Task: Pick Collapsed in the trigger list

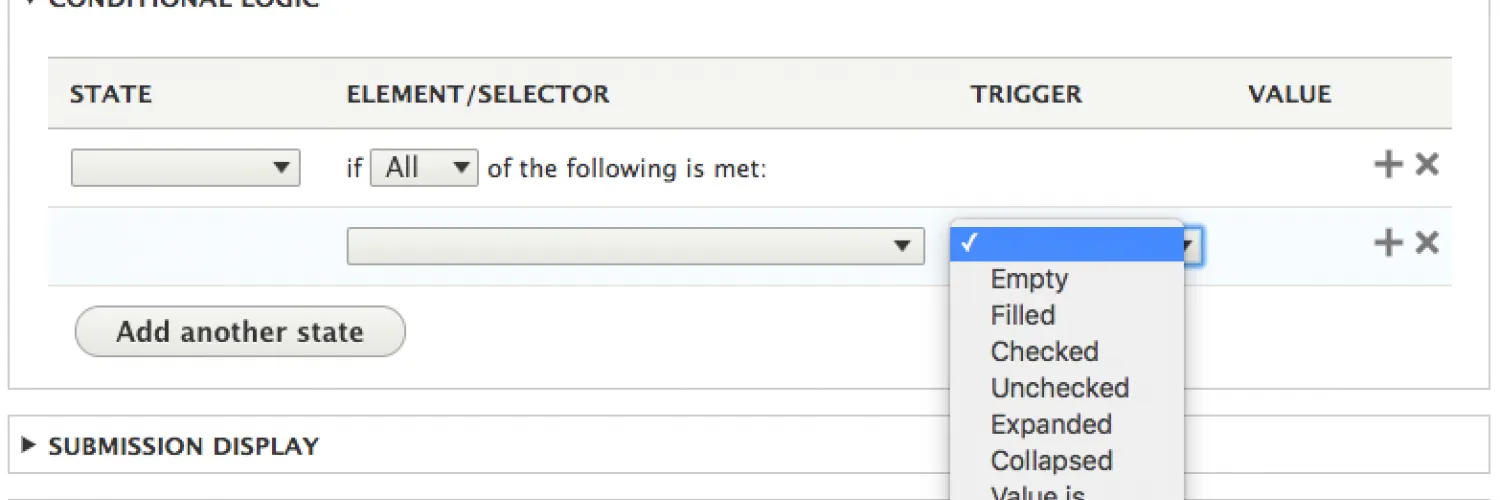Action: point(1051,461)
